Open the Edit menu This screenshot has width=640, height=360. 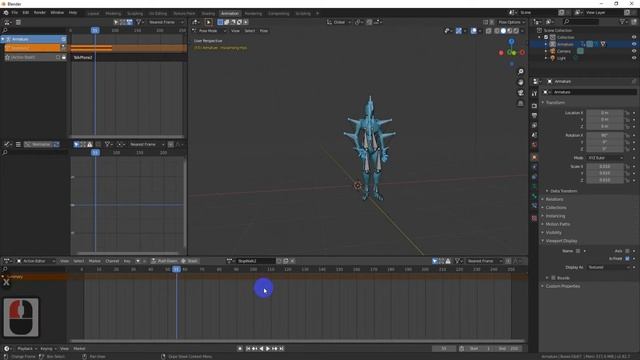(26, 13)
